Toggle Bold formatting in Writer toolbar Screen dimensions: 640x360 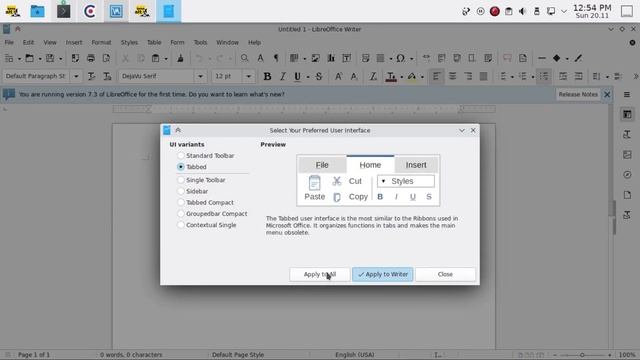pyautogui.click(x=267, y=76)
